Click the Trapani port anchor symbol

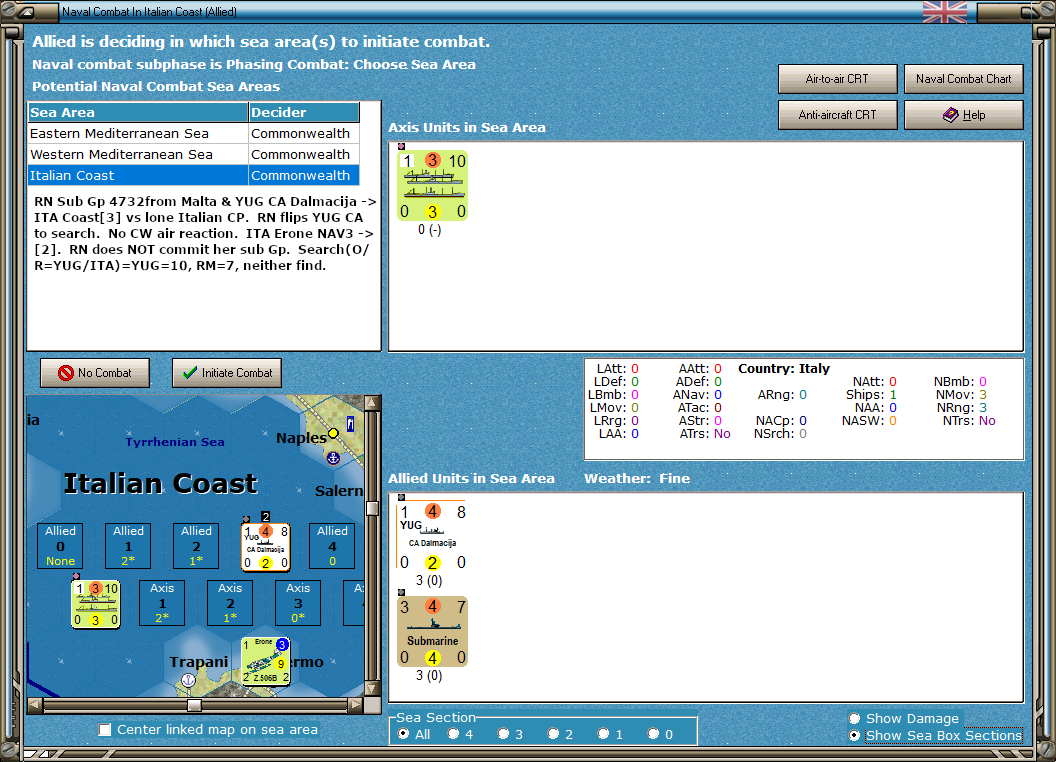click(189, 680)
